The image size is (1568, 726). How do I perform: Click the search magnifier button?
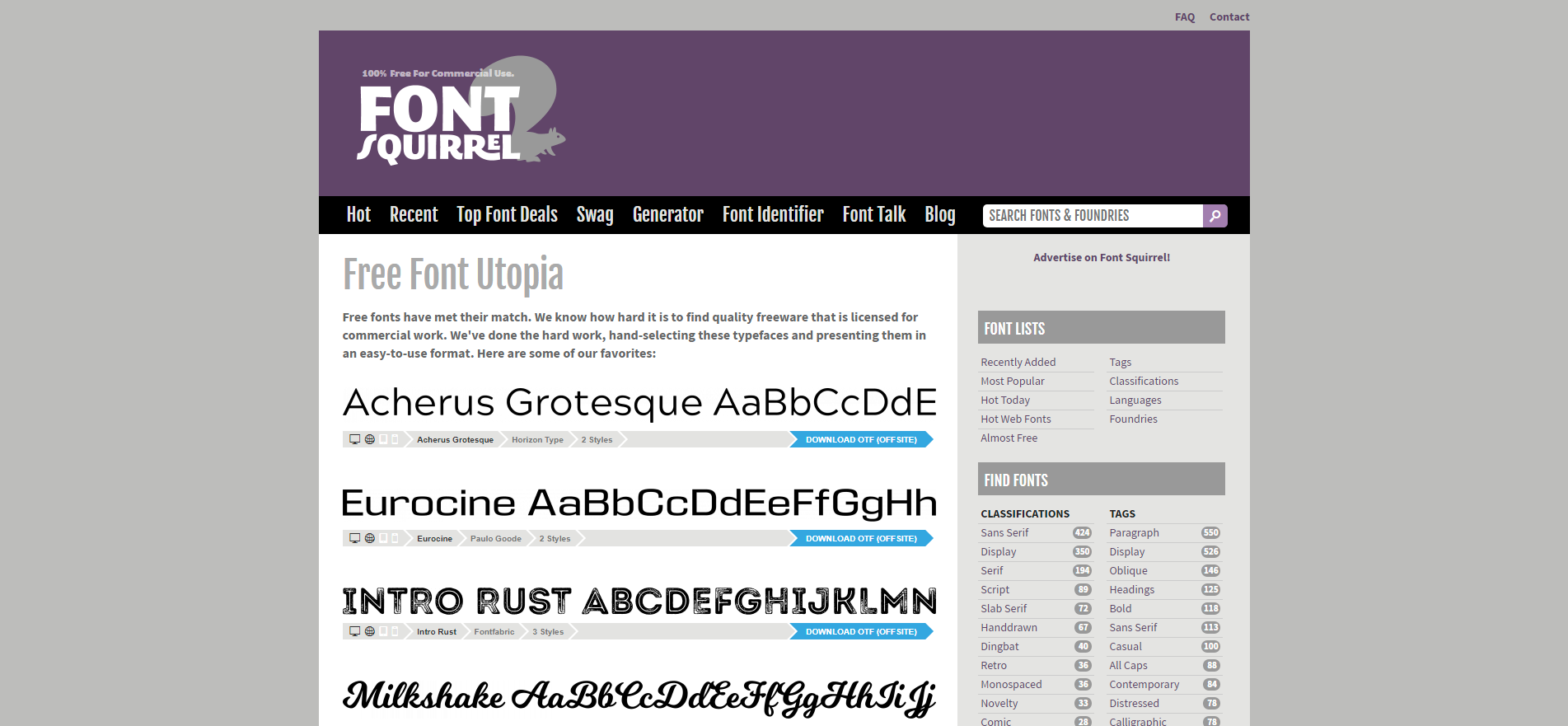click(1215, 216)
